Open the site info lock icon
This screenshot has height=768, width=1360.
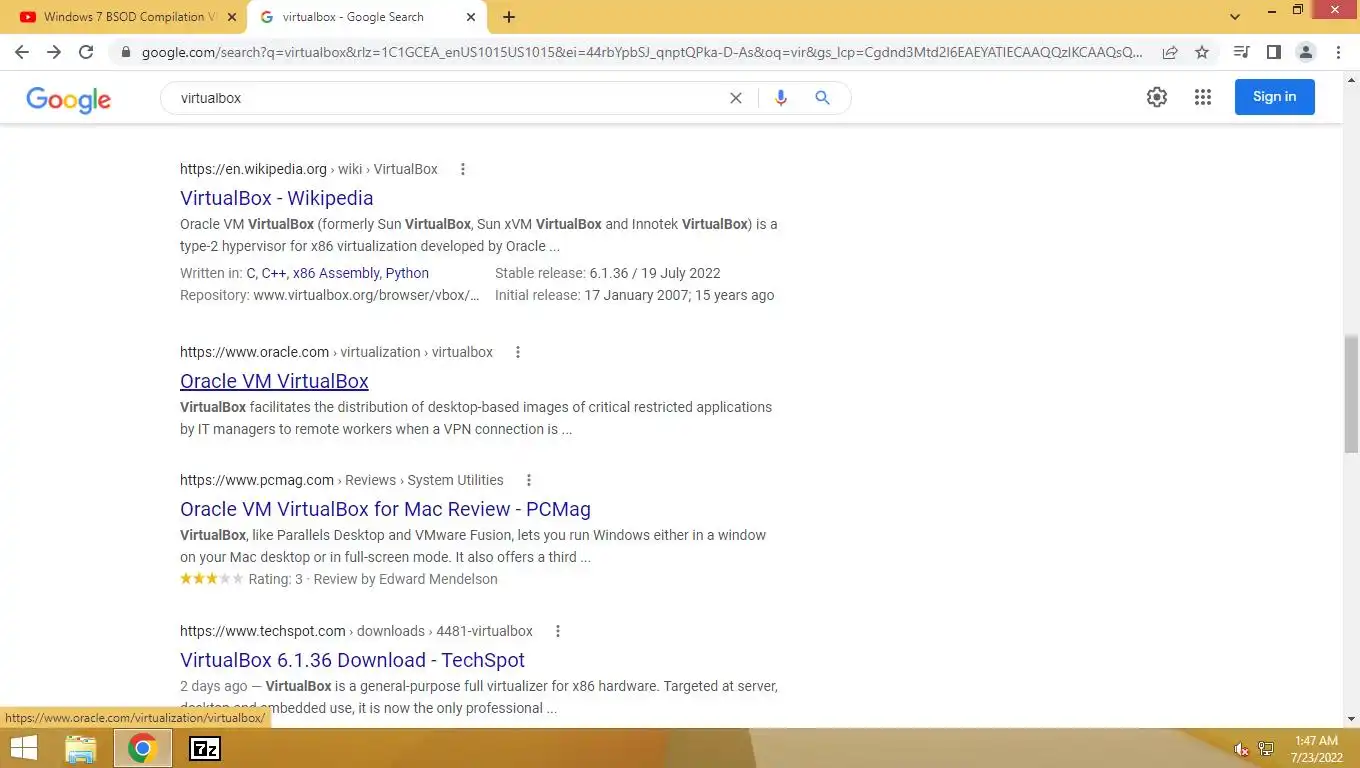pyautogui.click(x=125, y=52)
